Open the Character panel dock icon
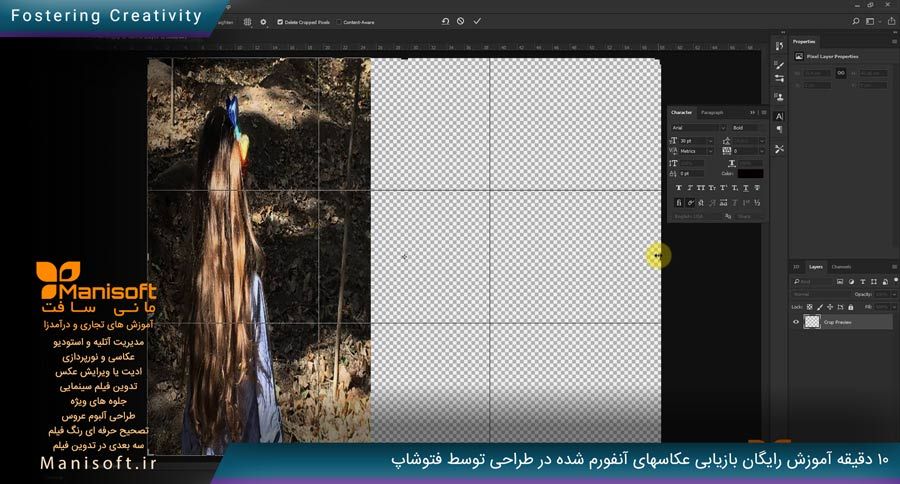 click(779, 117)
